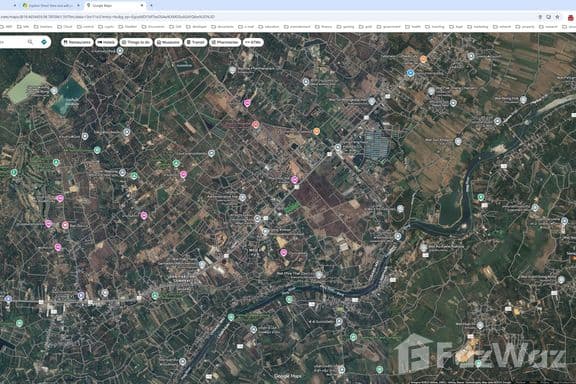Open the hosting bookmarks folder
The image size is (576, 384).
(x=435, y=27)
